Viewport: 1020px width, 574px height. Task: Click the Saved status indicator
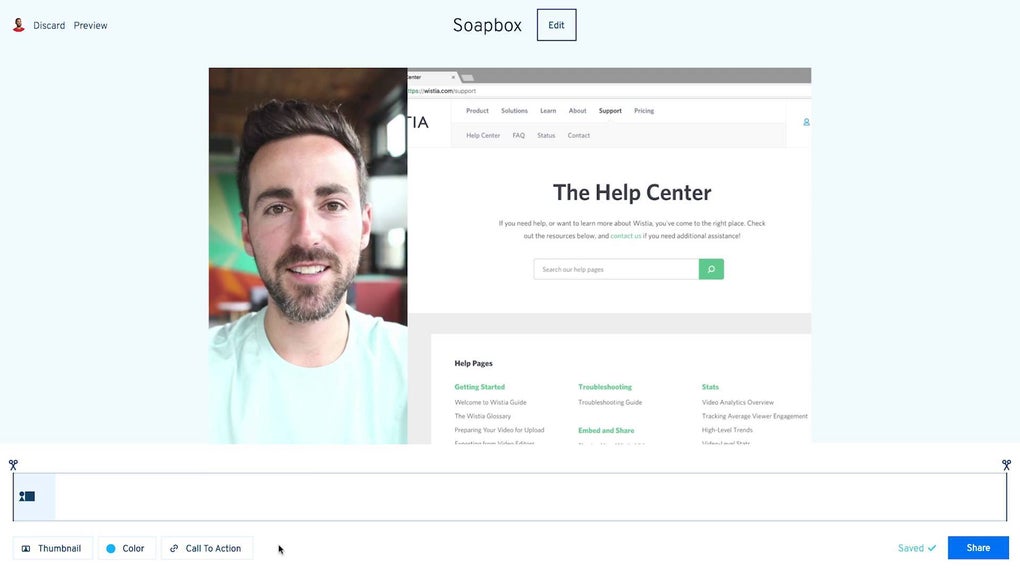tap(917, 548)
